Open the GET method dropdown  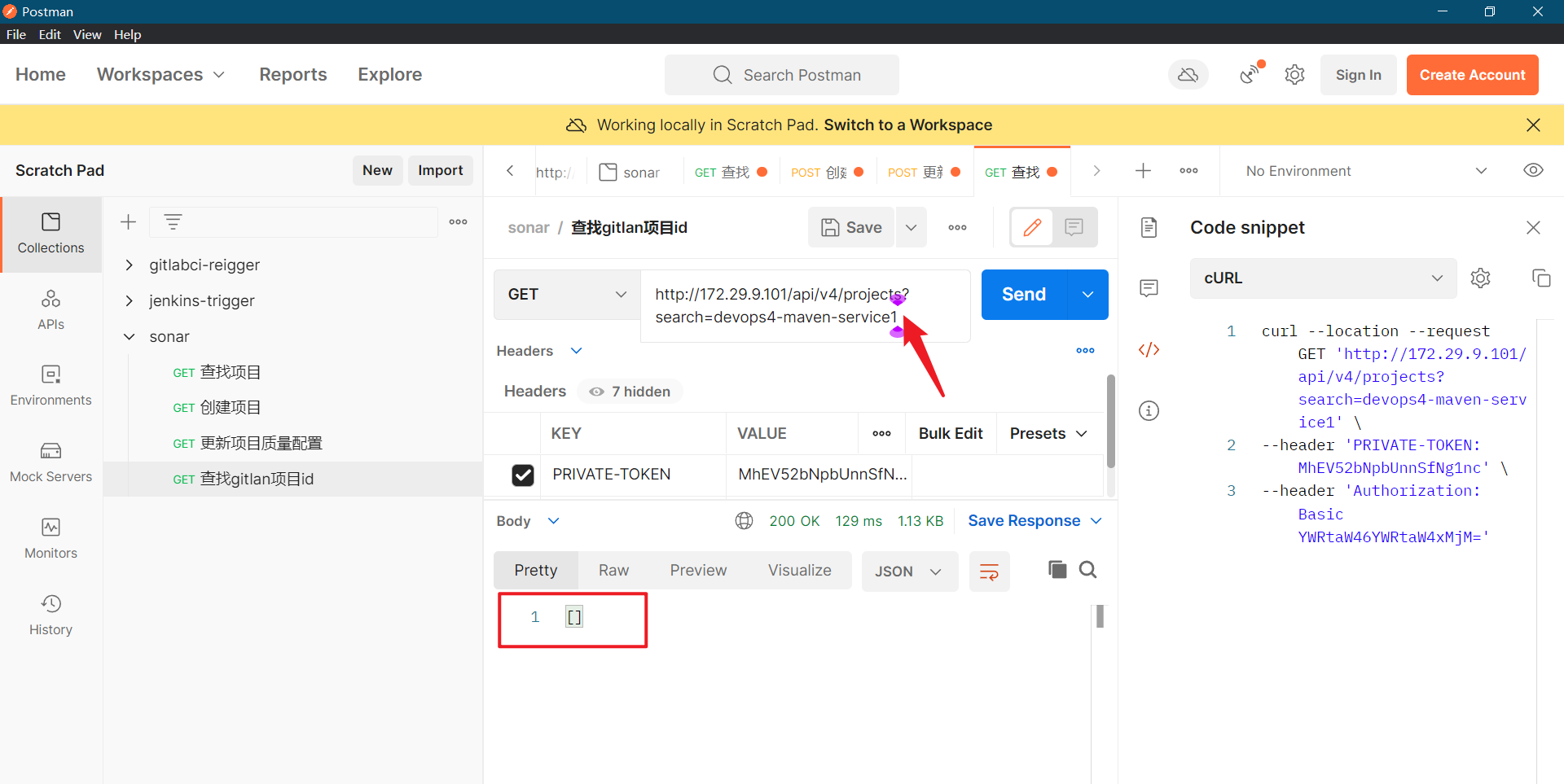click(x=567, y=295)
